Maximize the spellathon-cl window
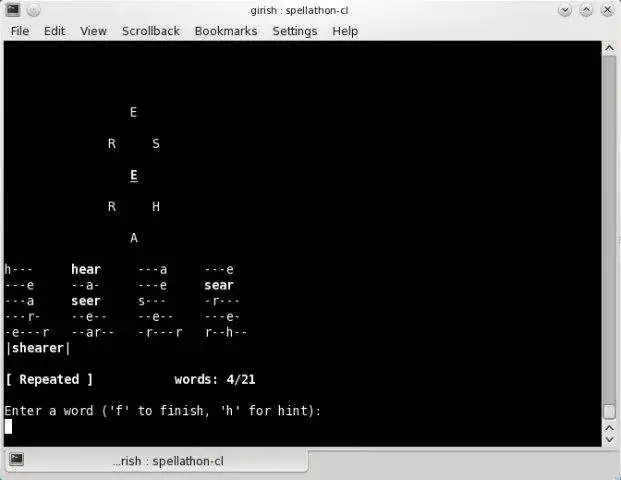The height and width of the screenshot is (480, 621). coord(586,10)
